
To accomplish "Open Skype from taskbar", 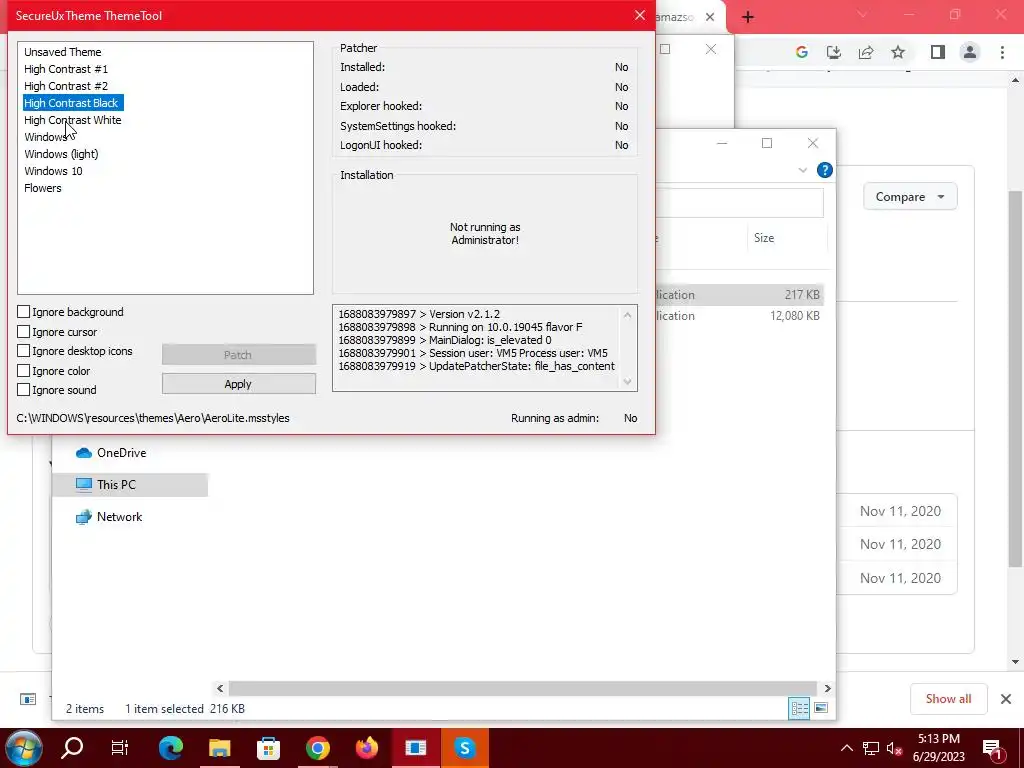I will 464,748.
